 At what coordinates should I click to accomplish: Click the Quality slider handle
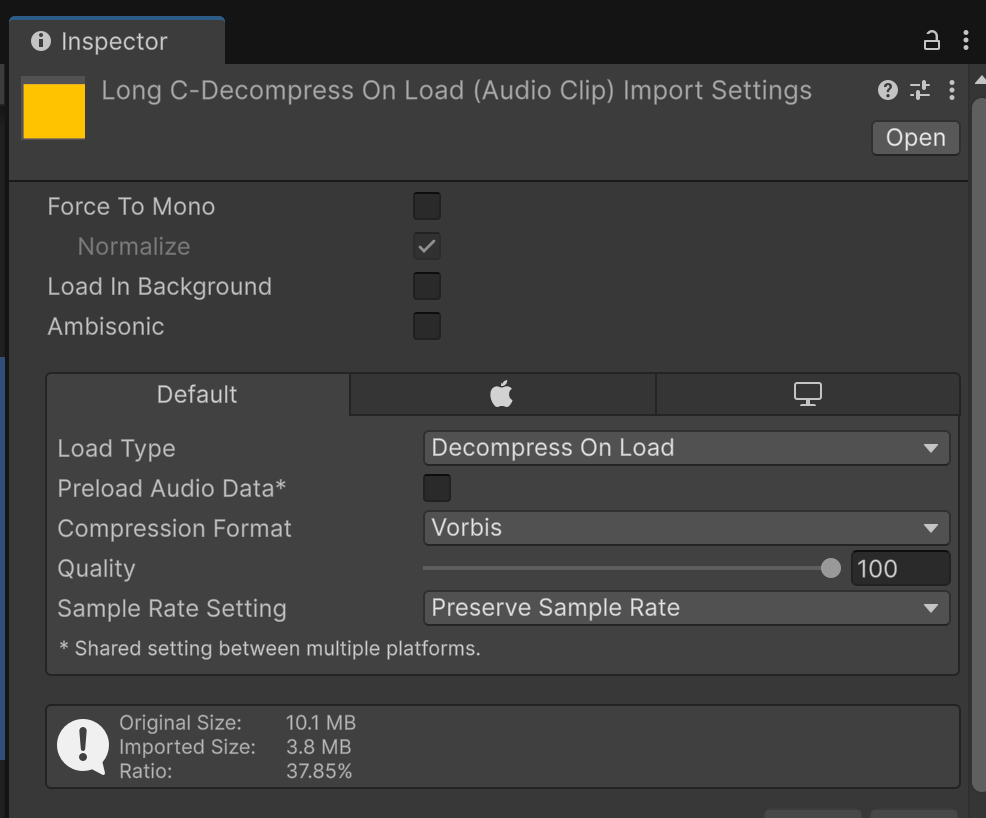pyautogui.click(x=830, y=569)
